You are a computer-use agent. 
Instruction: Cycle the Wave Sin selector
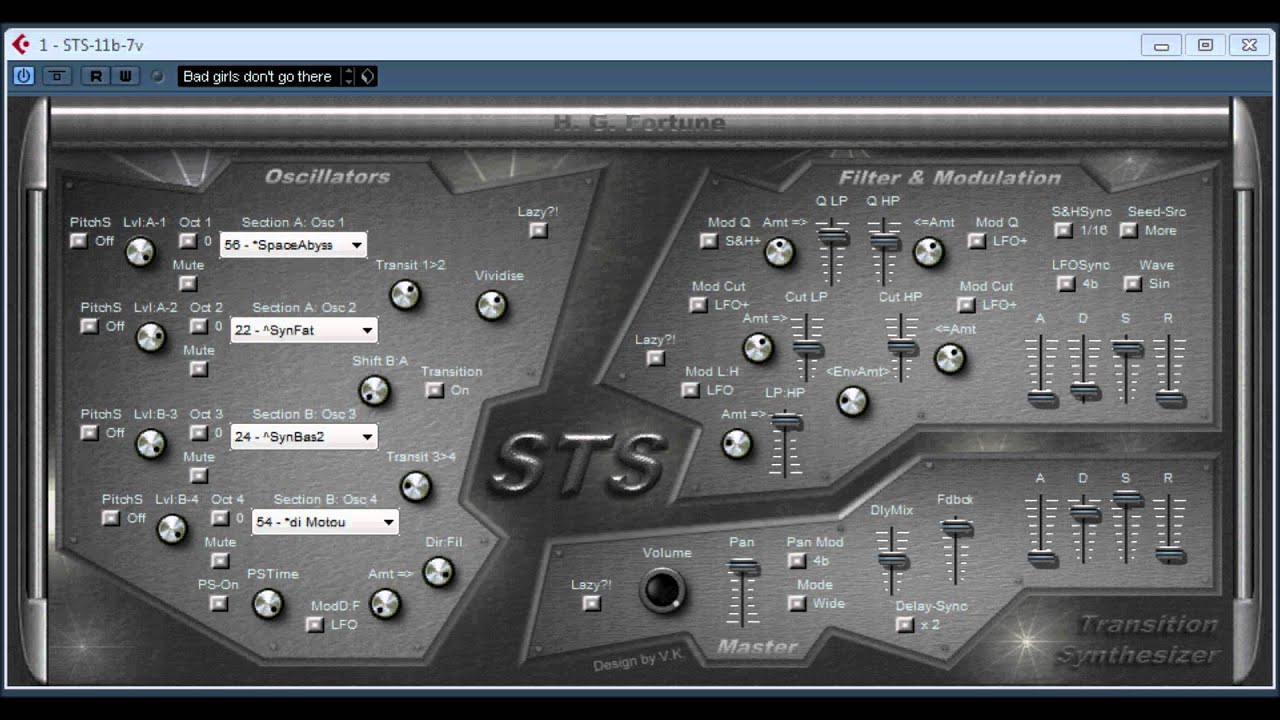point(1132,283)
